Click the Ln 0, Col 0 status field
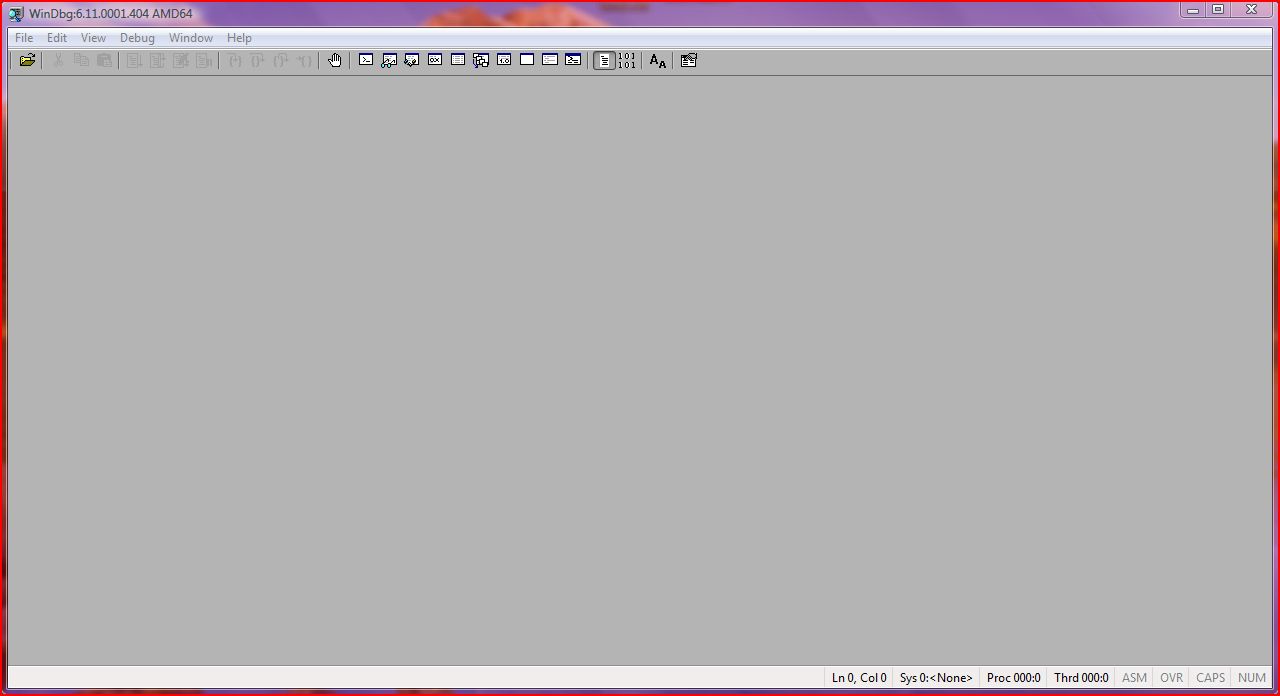 pyautogui.click(x=859, y=678)
